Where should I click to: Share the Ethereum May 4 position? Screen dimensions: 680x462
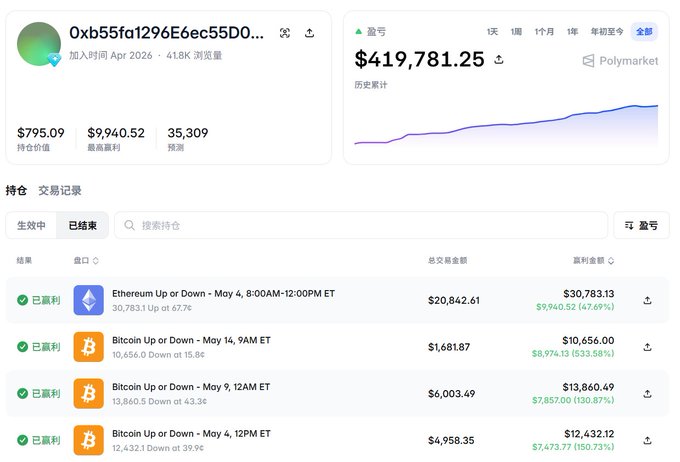point(647,300)
